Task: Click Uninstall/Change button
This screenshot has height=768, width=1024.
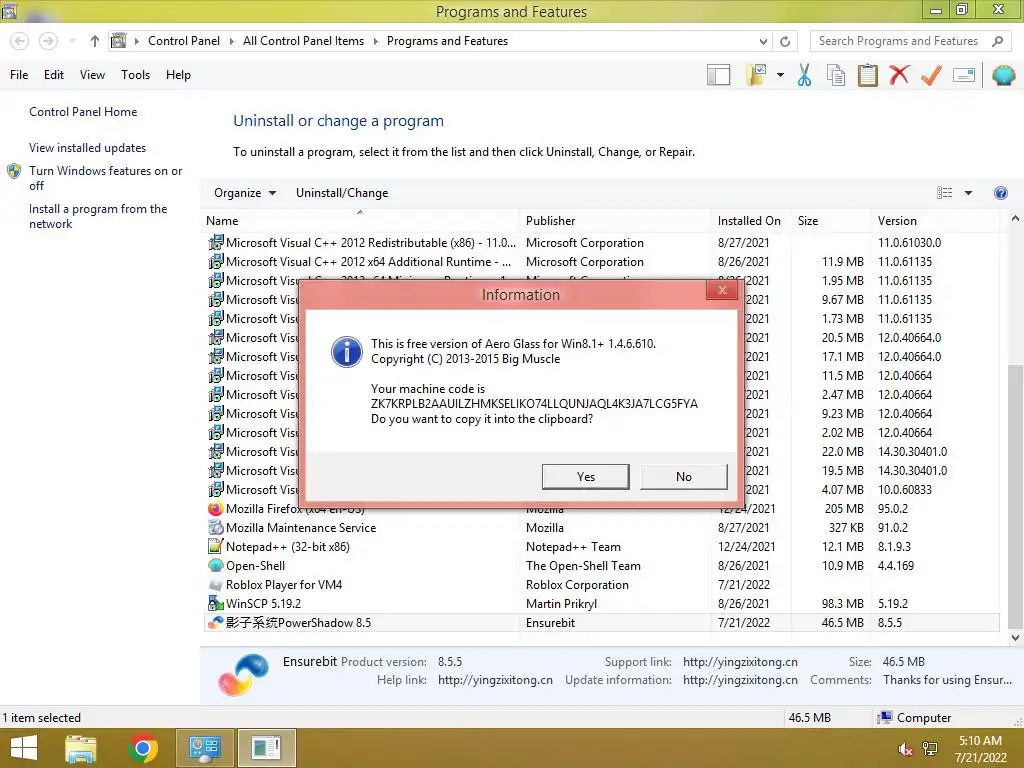Action: click(342, 193)
